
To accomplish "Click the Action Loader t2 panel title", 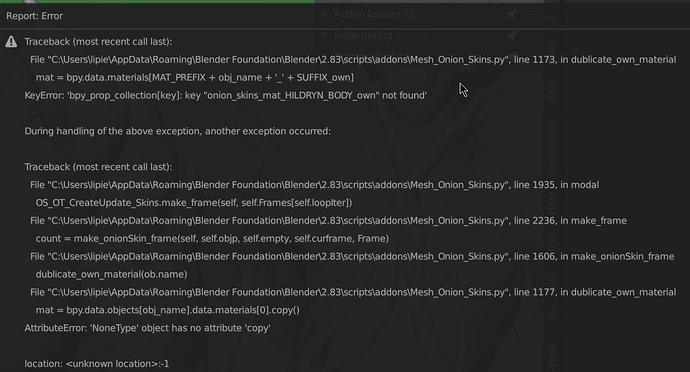I will tap(374, 14).
